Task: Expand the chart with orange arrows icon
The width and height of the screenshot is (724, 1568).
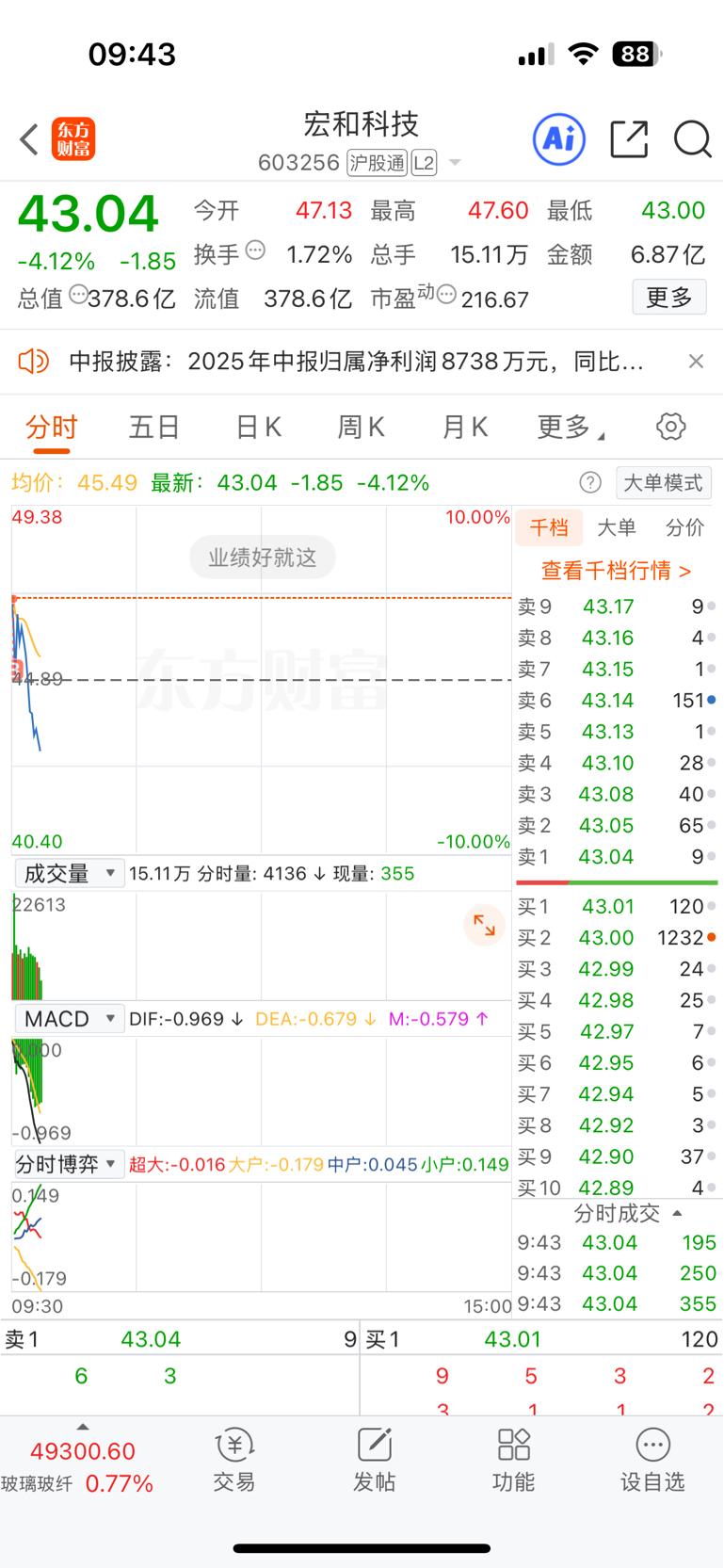Action: point(484,926)
